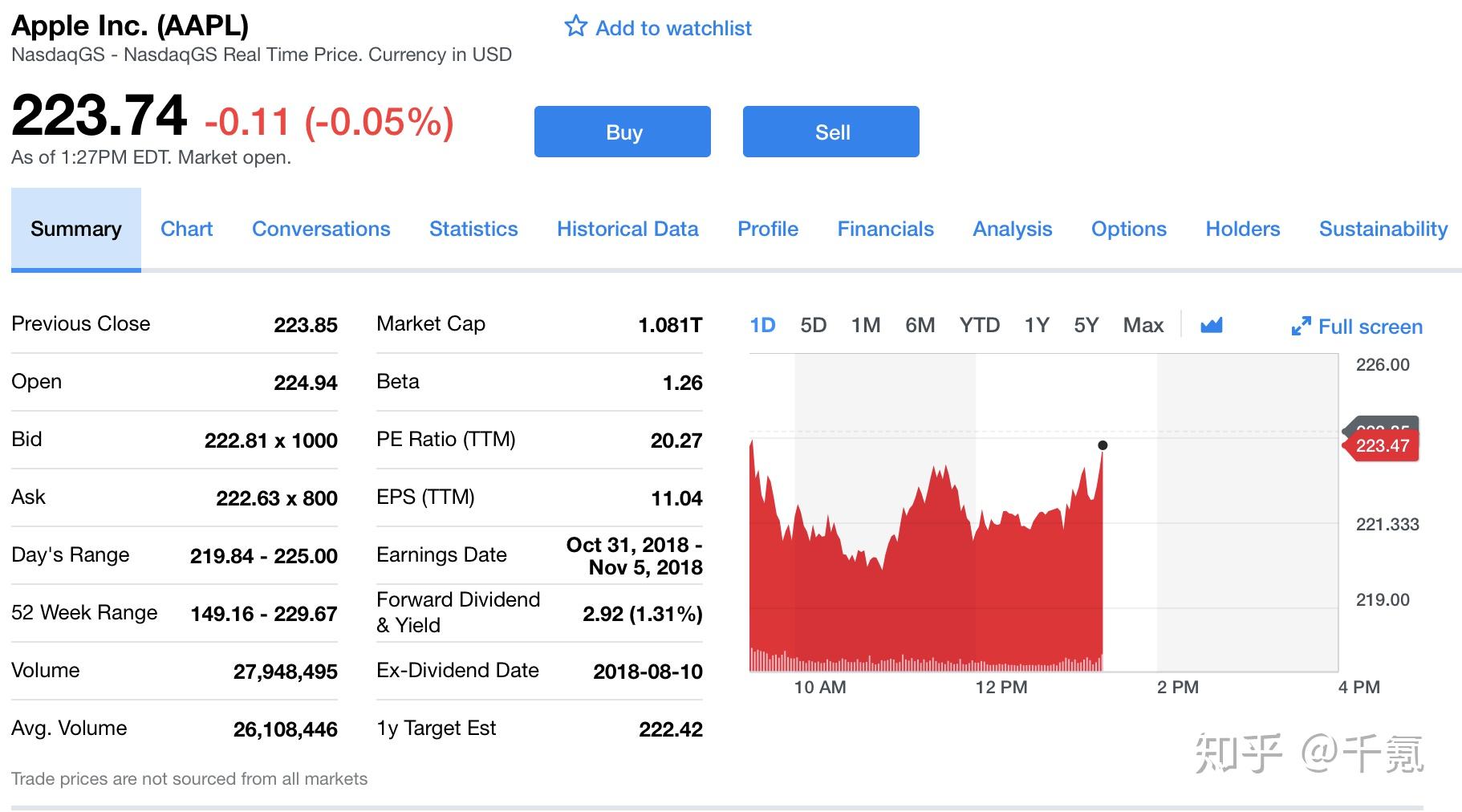Switch chart to mountain chart type icon
This screenshot has height=812, width=1462.
(1211, 325)
